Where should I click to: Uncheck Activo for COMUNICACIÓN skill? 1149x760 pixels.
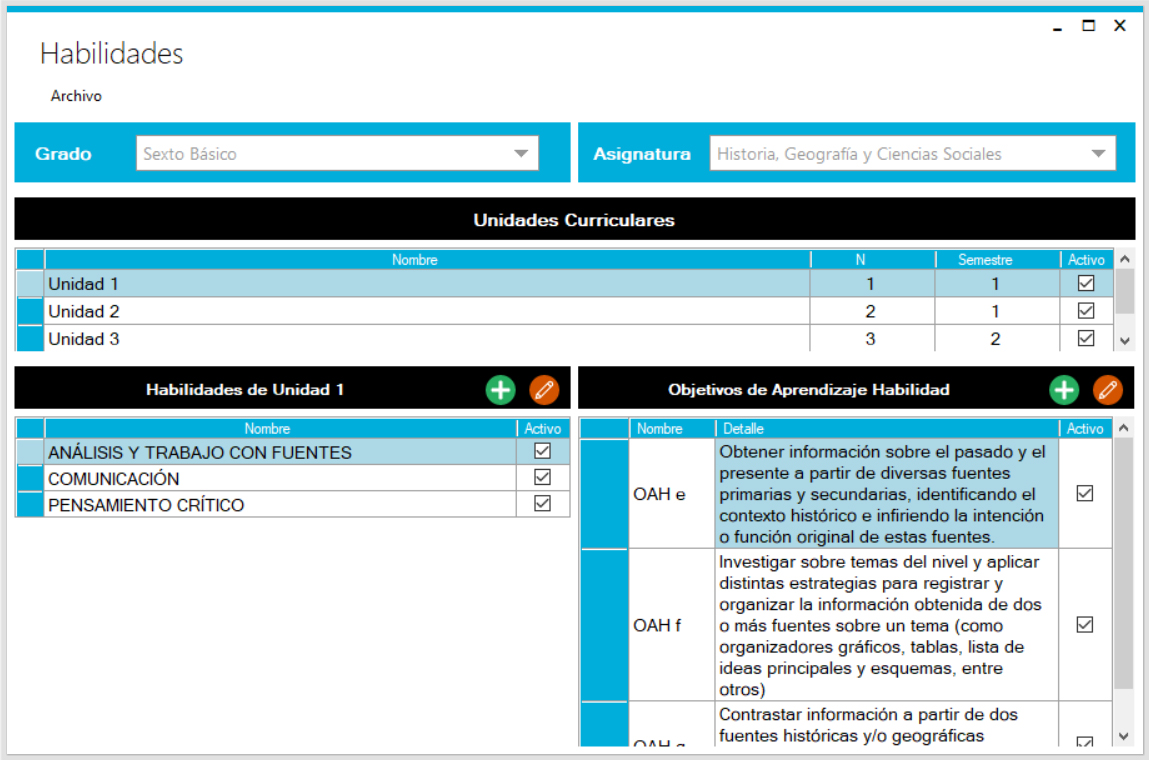(x=542, y=477)
